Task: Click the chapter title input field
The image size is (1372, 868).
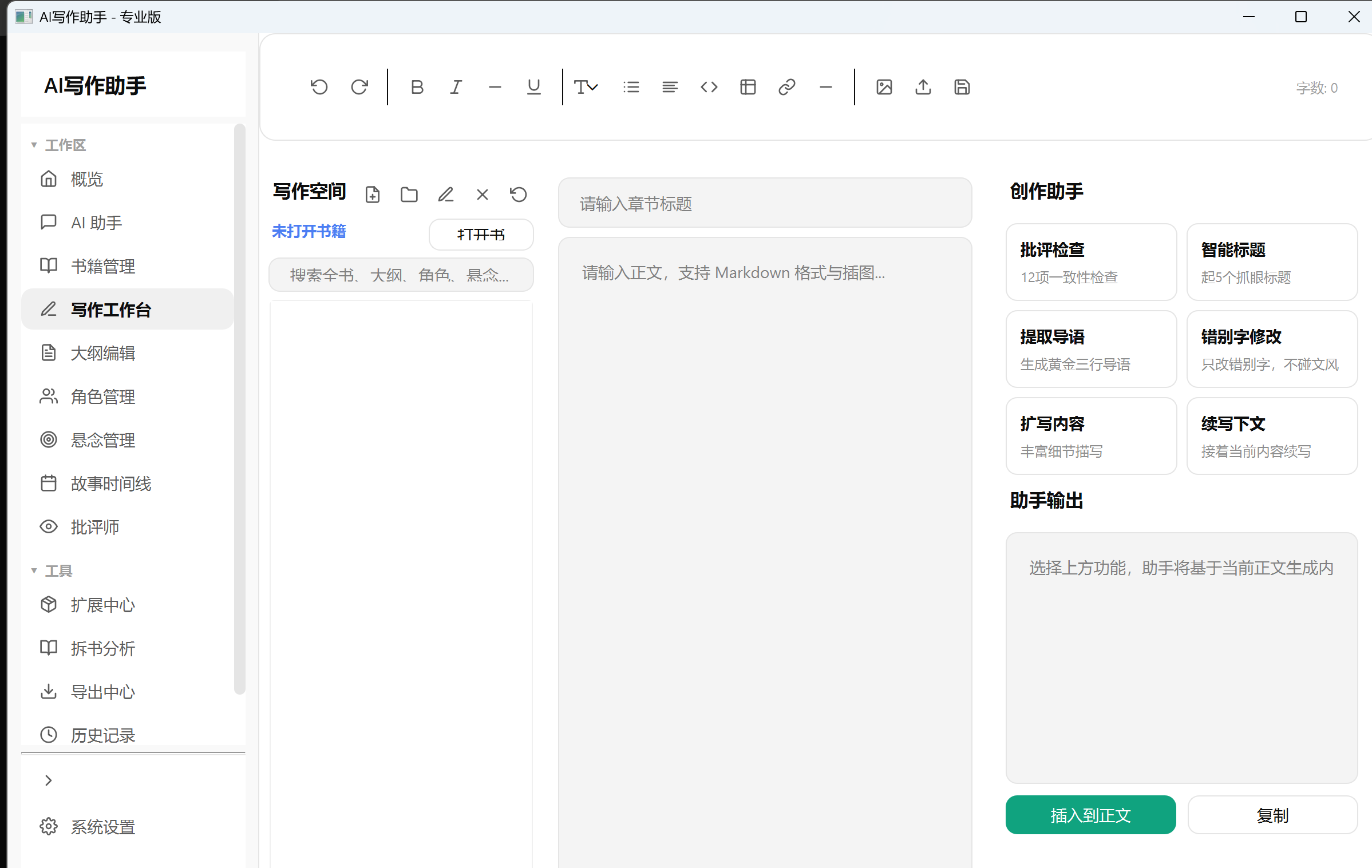Action: click(x=765, y=203)
